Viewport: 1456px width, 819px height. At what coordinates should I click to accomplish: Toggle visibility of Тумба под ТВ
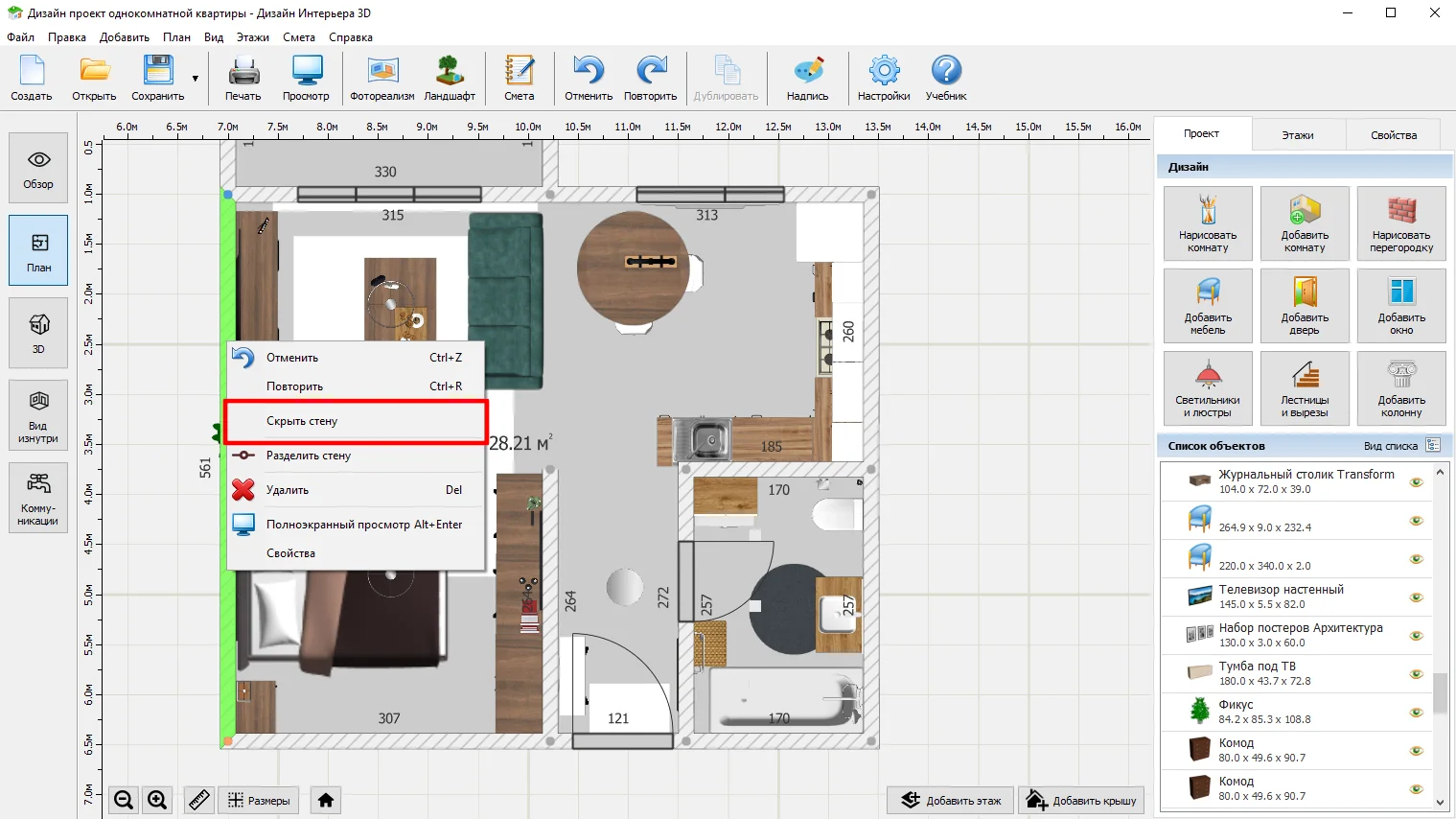click(x=1416, y=674)
